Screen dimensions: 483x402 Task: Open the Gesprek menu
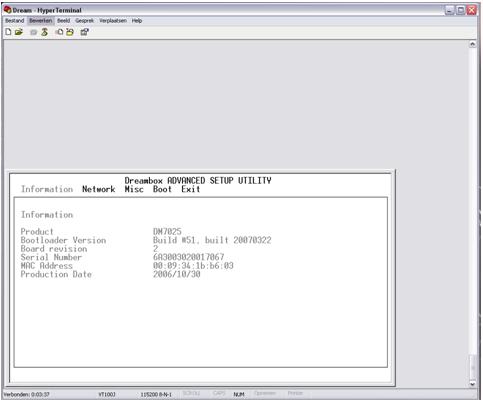(x=85, y=21)
